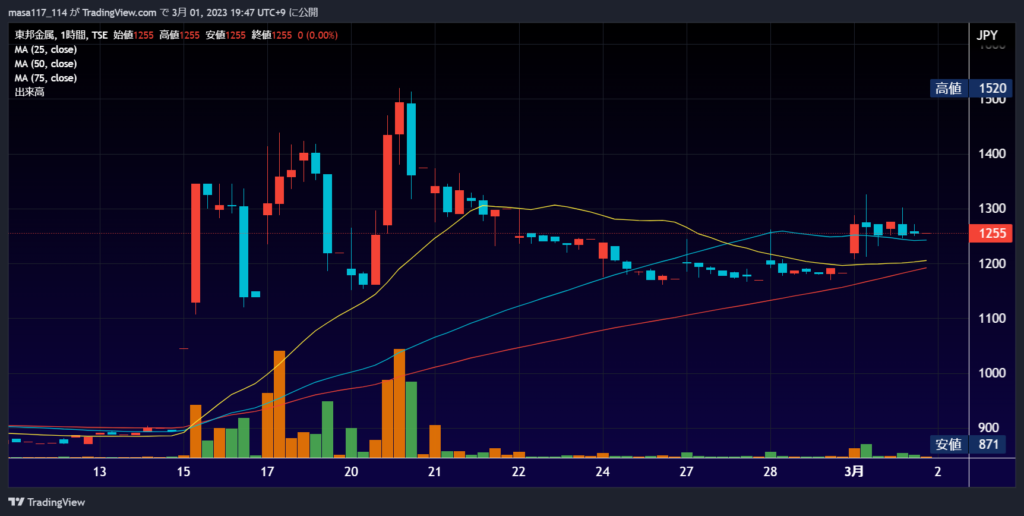Click date label 20 on time axis
Image resolution: width=1024 pixels, height=516 pixels.
click(351, 472)
